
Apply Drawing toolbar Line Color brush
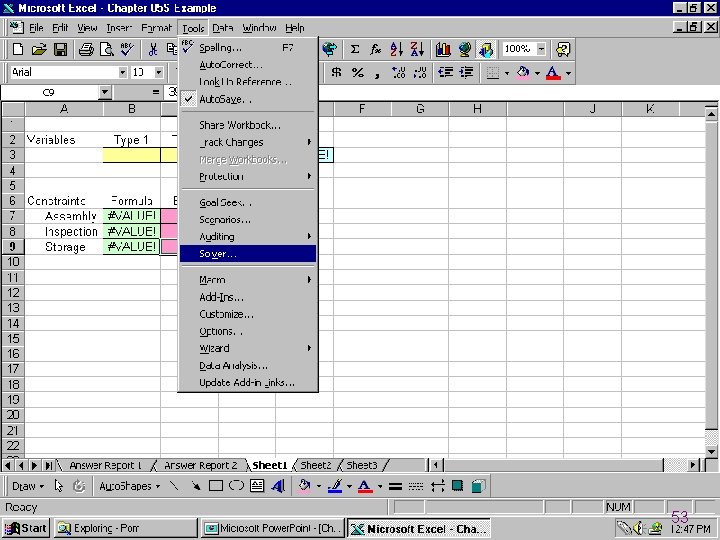click(336, 486)
